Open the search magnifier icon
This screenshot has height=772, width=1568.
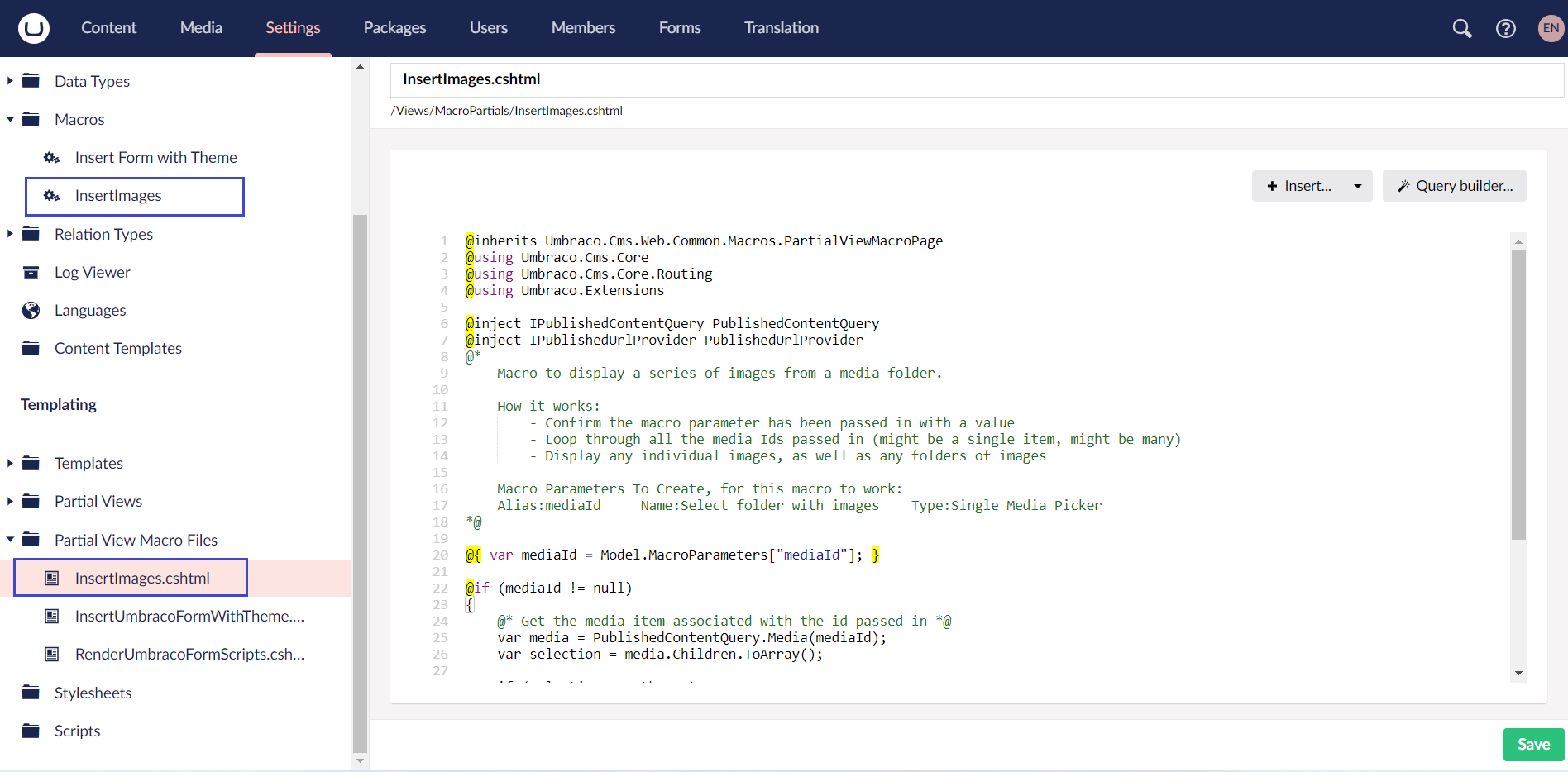click(1461, 28)
